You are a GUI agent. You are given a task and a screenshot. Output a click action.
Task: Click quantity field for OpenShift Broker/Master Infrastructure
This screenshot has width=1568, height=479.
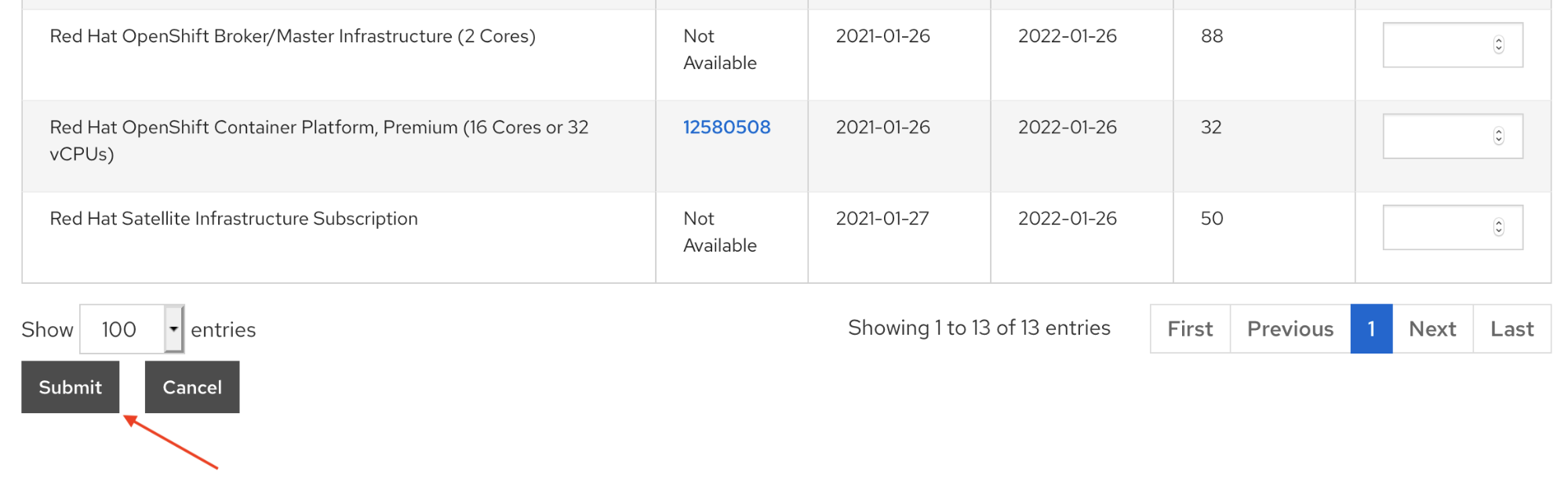pyautogui.click(x=1437, y=45)
